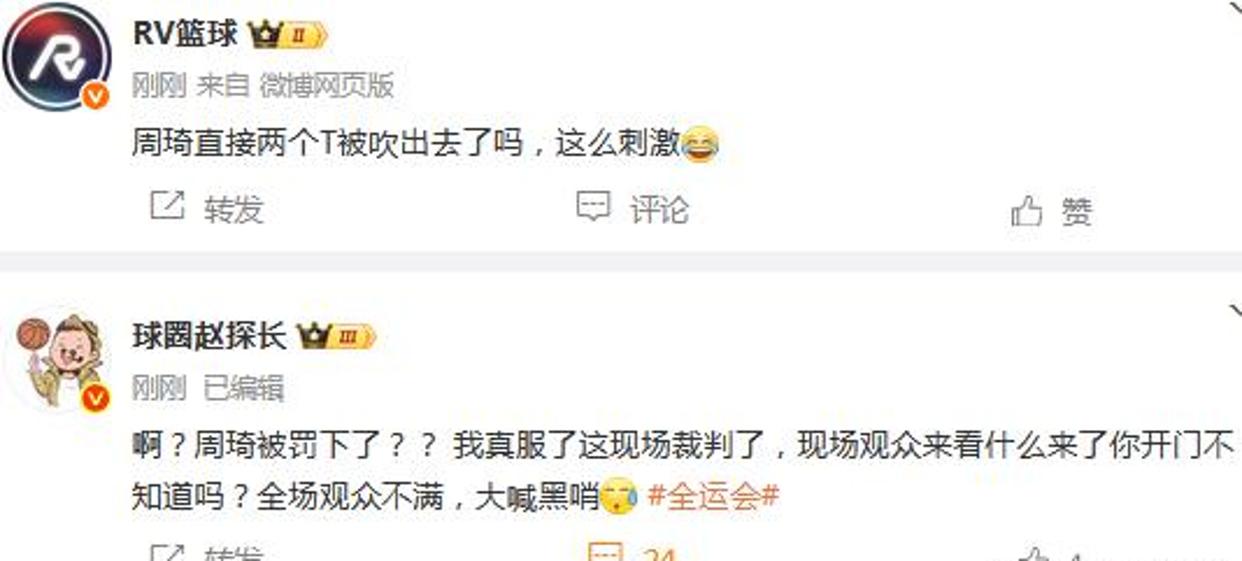Click the verified V badge on 球圈赵探长's avatar
This screenshot has height=561, width=1242.
click(96, 398)
